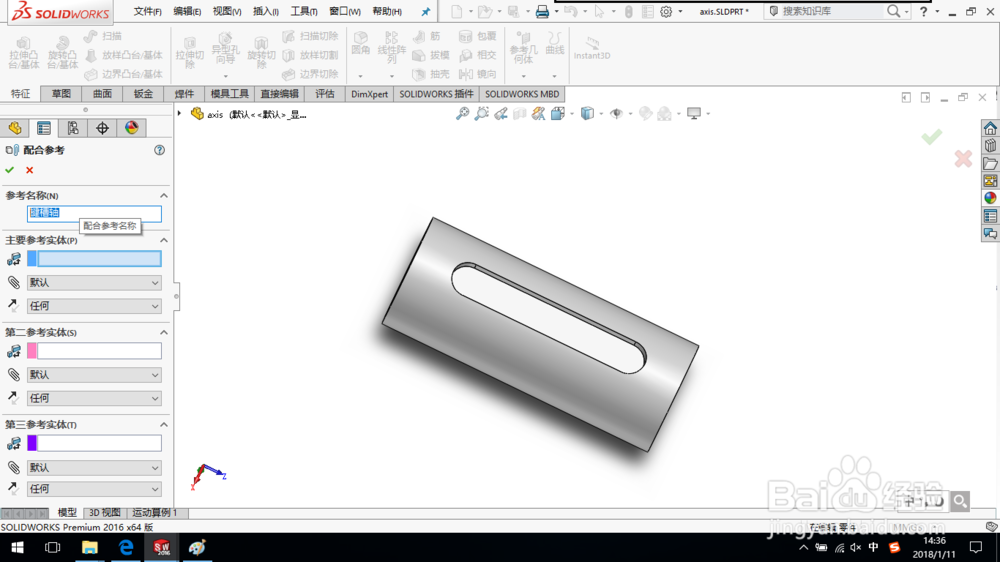Open the DimXpertManager panel tab
The height and width of the screenshot is (562, 1000).
102,128
